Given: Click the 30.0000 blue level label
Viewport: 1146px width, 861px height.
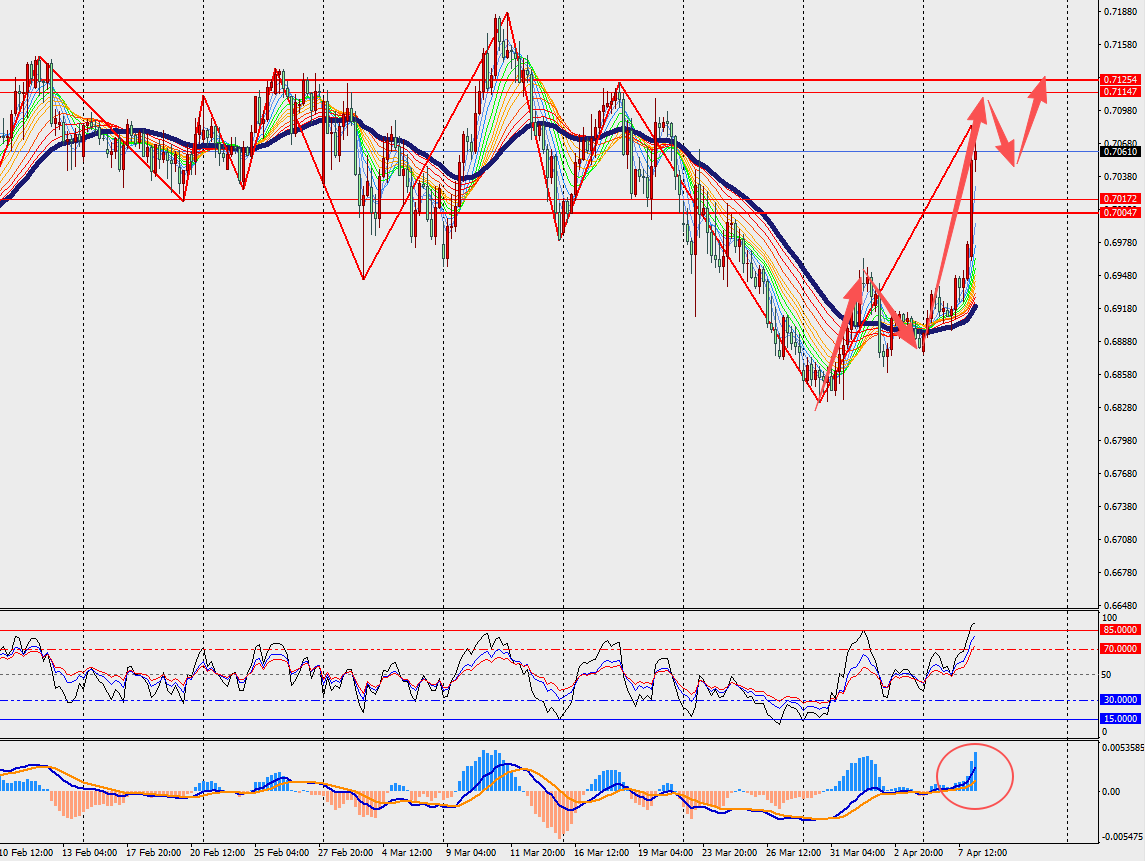Looking at the screenshot, I should (1120, 700).
